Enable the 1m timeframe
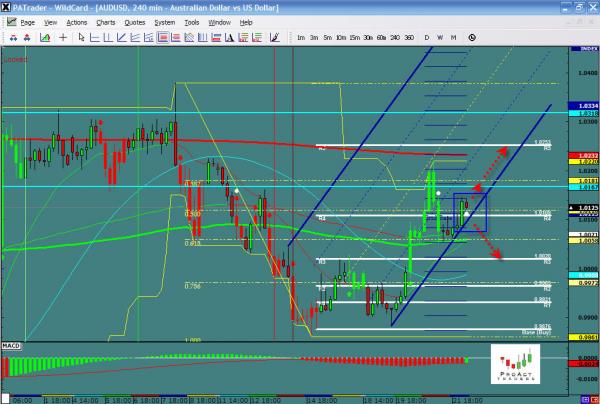Image resolution: width=600 pixels, height=404 pixels. (x=301, y=37)
